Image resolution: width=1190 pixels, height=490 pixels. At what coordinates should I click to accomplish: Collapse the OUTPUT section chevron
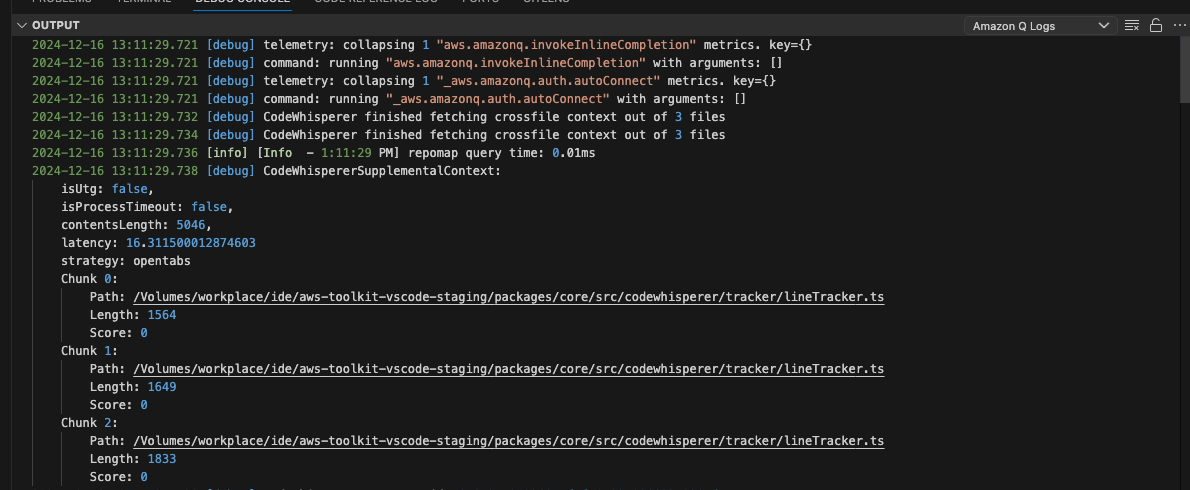[x=20, y=26]
